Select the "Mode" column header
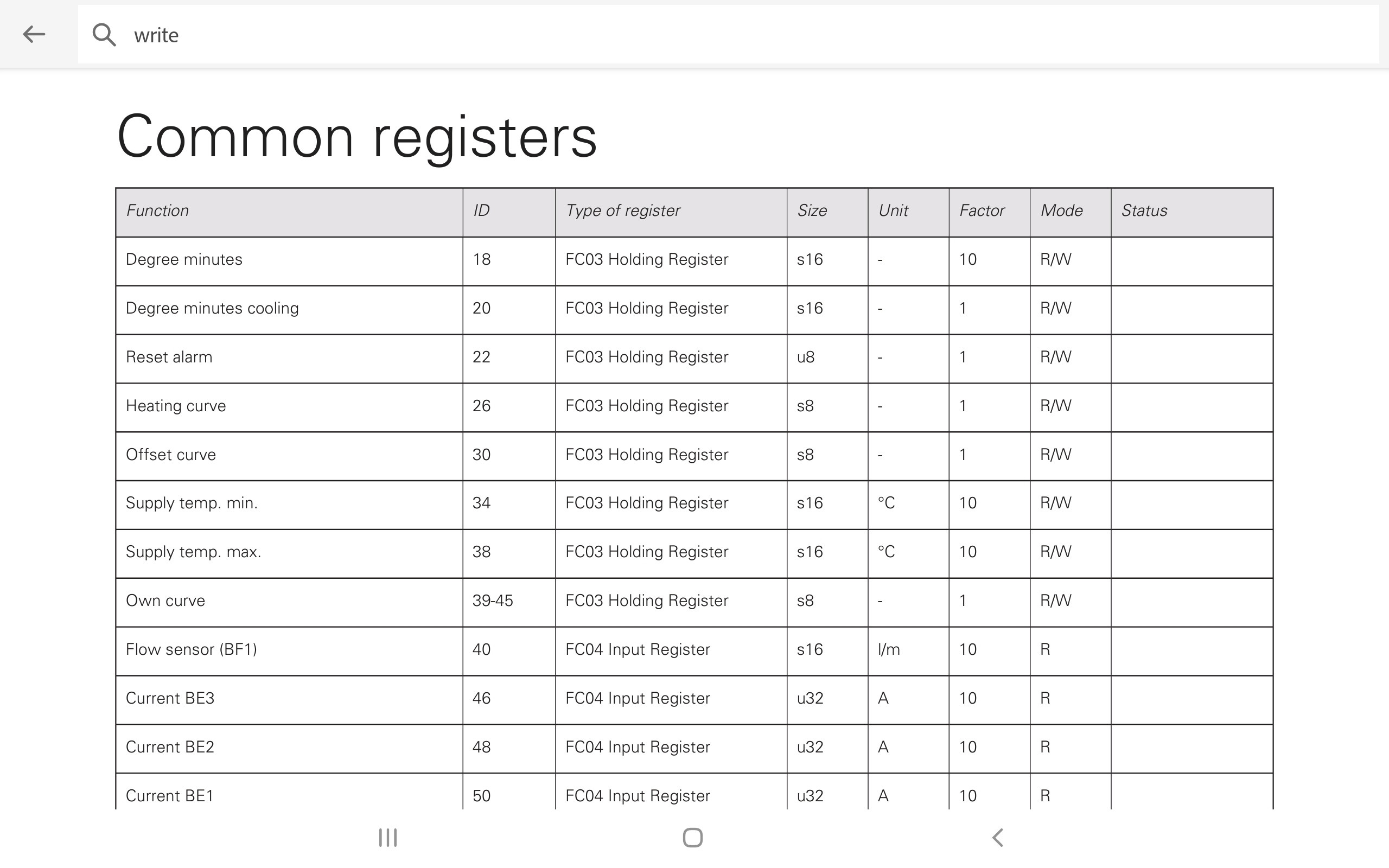The height and width of the screenshot is (868, 1389). (x=1062, y=210)
